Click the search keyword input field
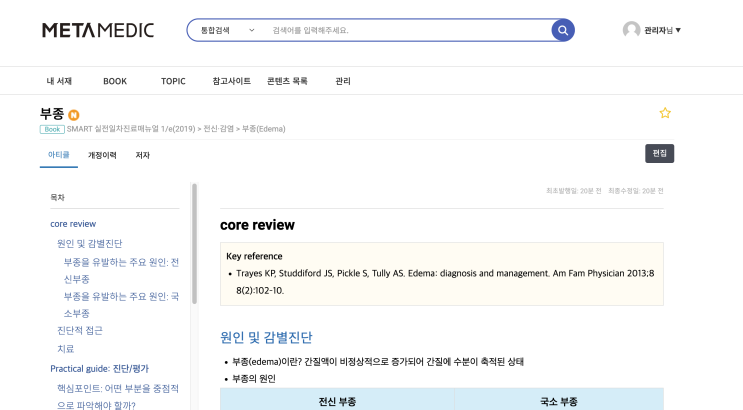The height and width of the screenshot is (410, 743). click(x=408, y=30)
